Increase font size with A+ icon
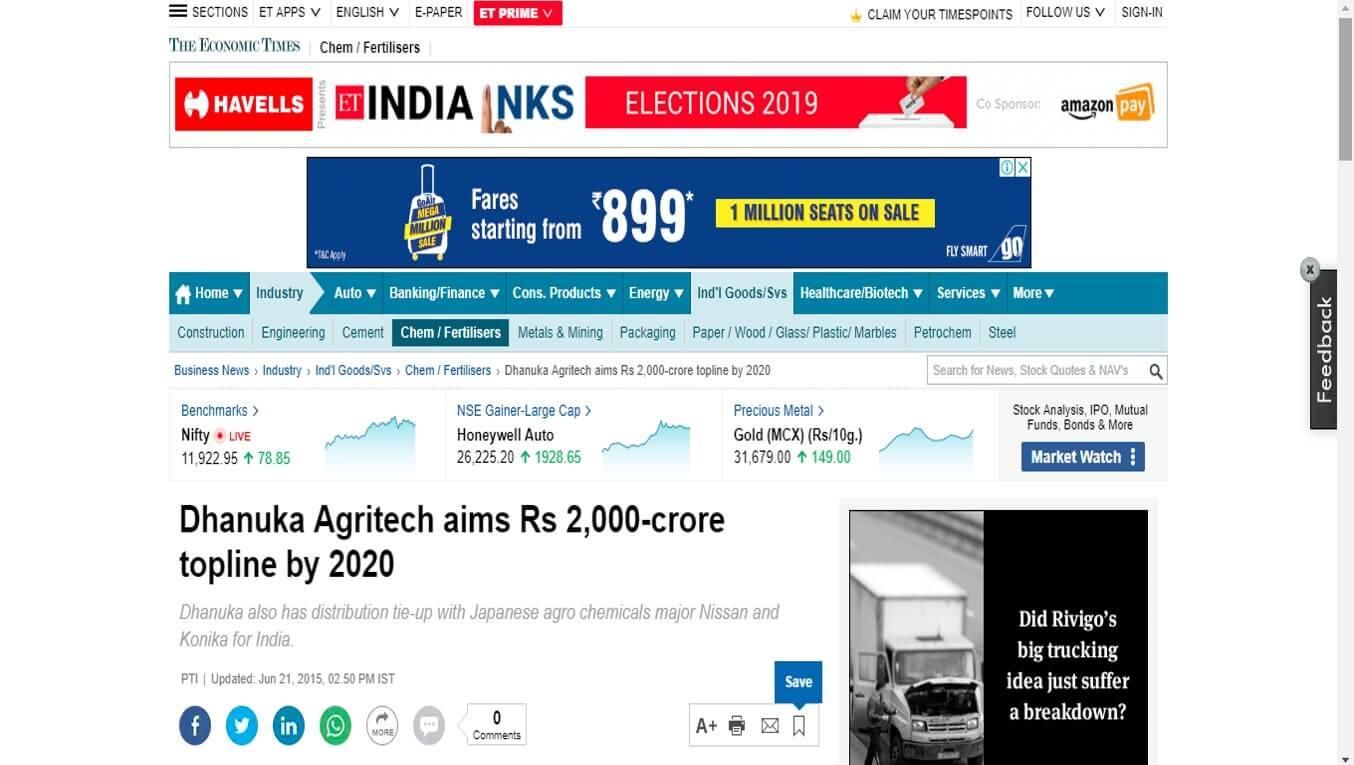Viewport: 1354px width, 765px height. 706,726
